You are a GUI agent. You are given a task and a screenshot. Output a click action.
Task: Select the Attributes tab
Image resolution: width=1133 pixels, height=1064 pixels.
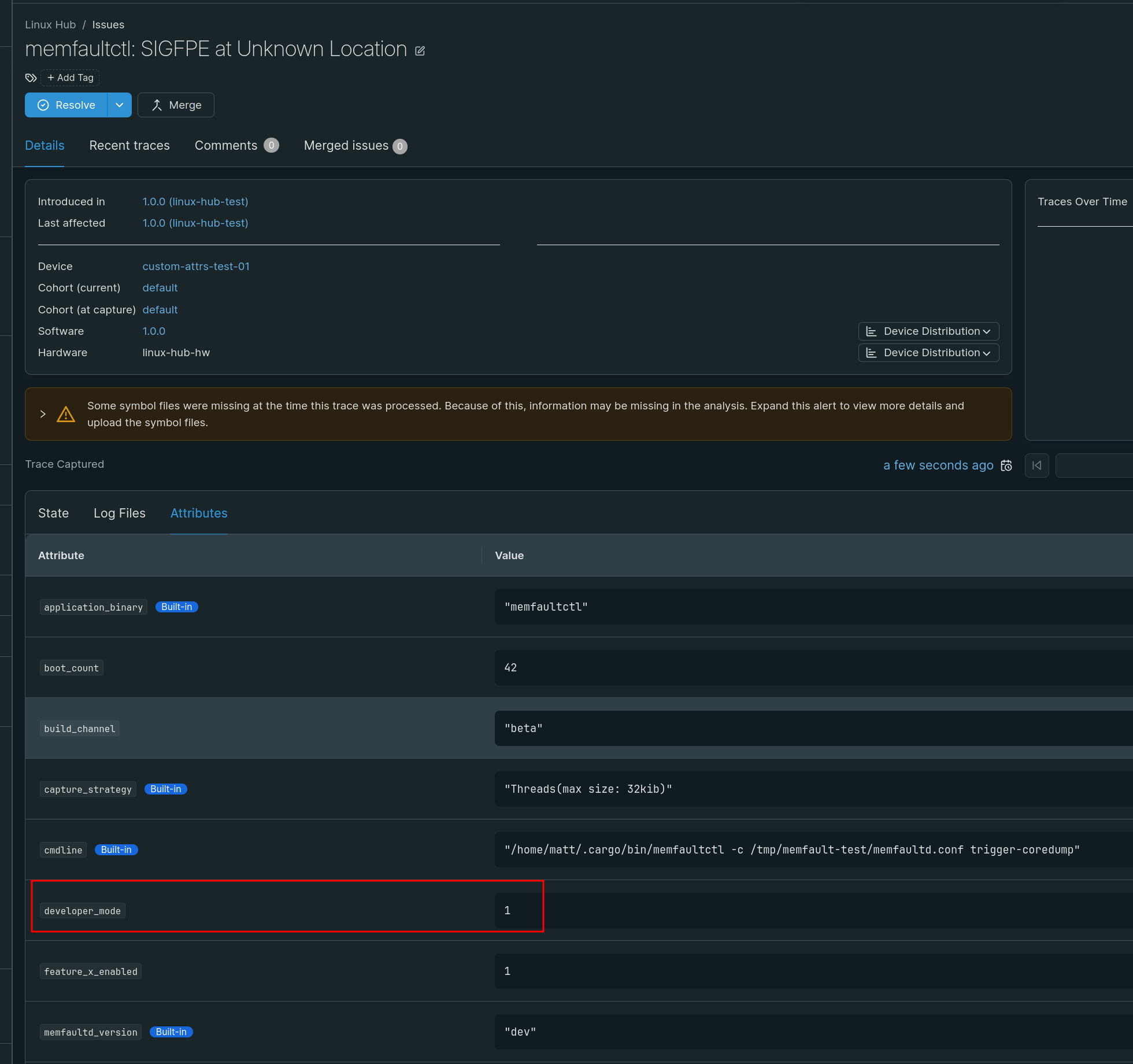pyautogui.click(x=199, y=513)
